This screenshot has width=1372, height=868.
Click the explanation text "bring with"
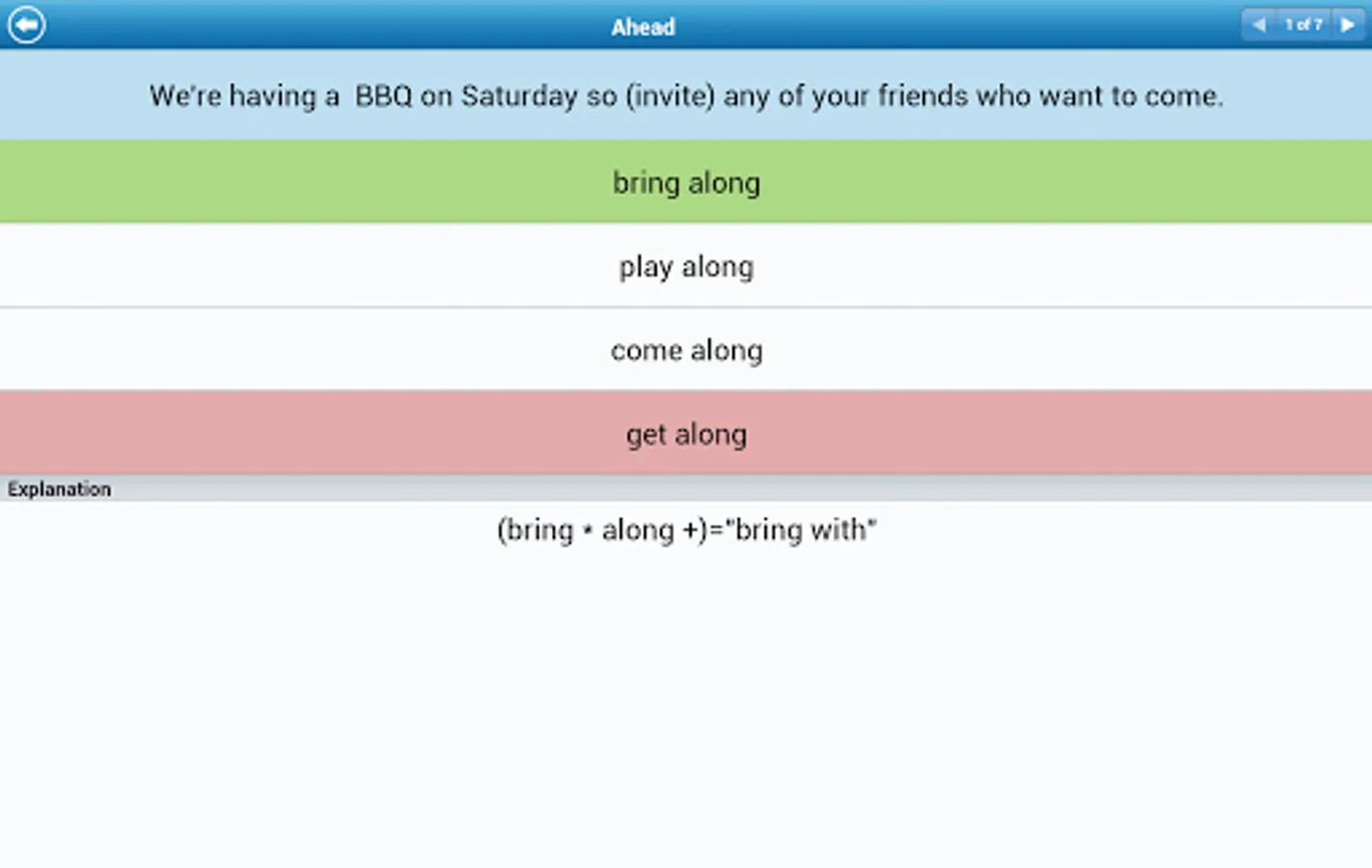pyautogui.click(x=805, y=529)
